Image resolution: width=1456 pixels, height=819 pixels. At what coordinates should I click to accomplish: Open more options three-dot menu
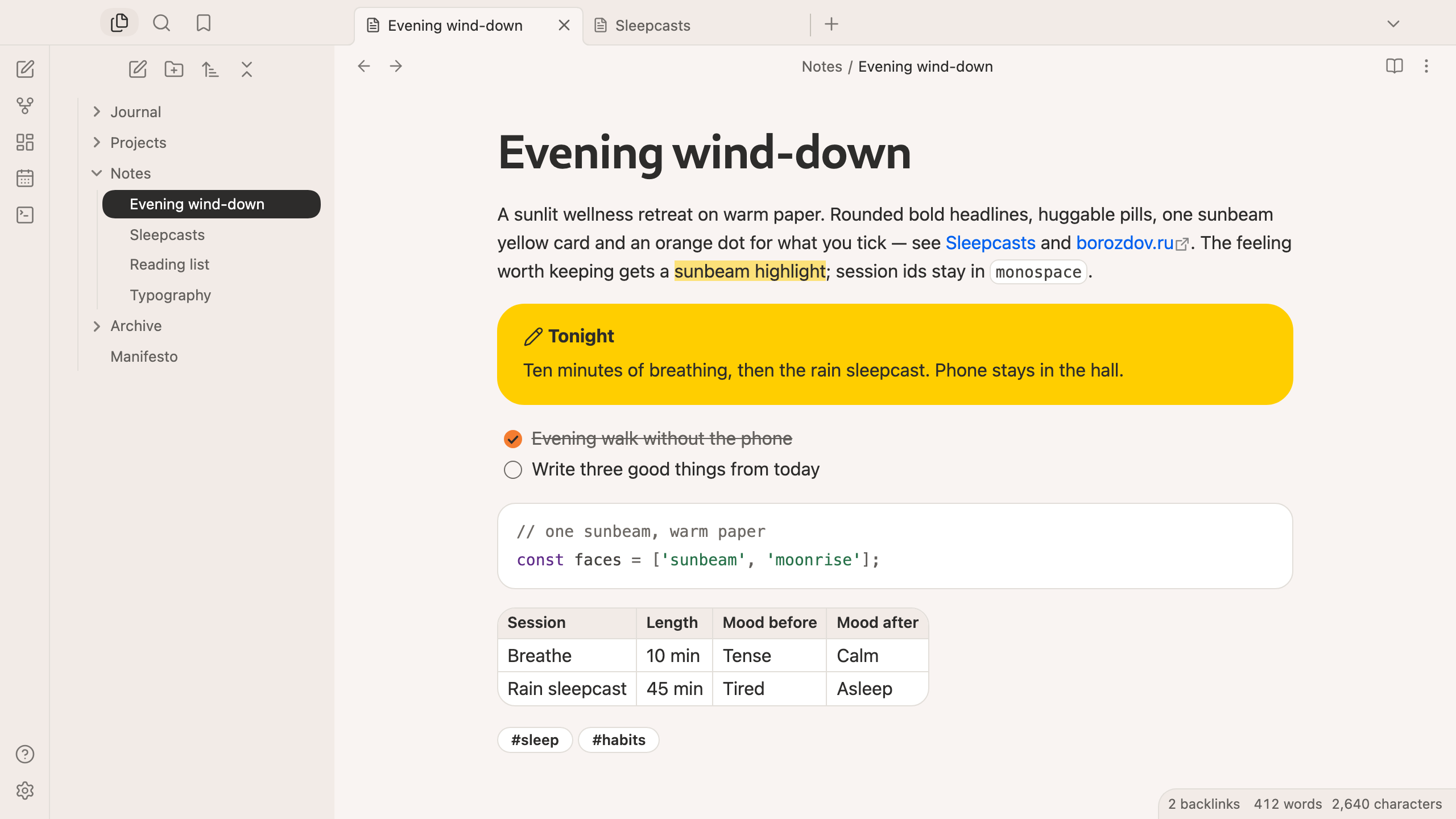[1426, 66]
